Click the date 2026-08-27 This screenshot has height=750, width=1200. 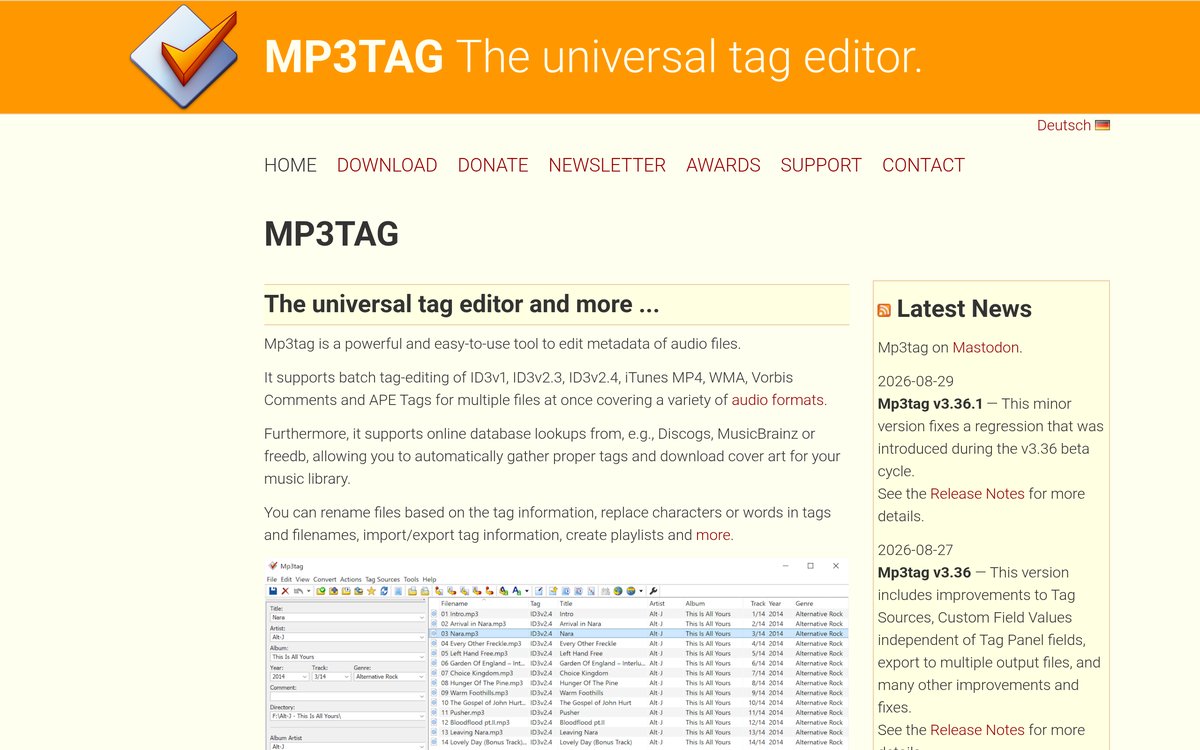point(916,550)
